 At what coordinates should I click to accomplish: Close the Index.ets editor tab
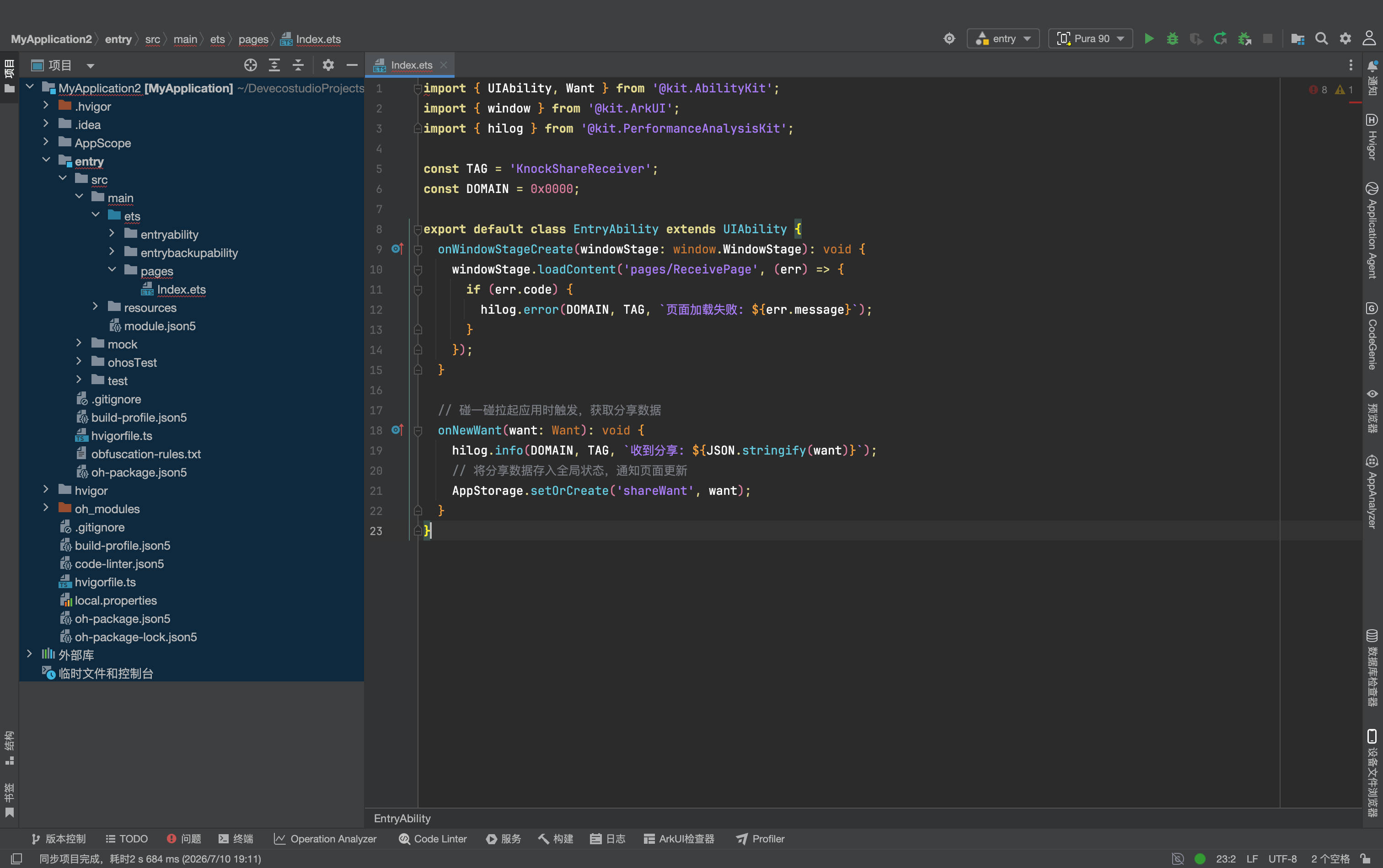pos(444,65)
